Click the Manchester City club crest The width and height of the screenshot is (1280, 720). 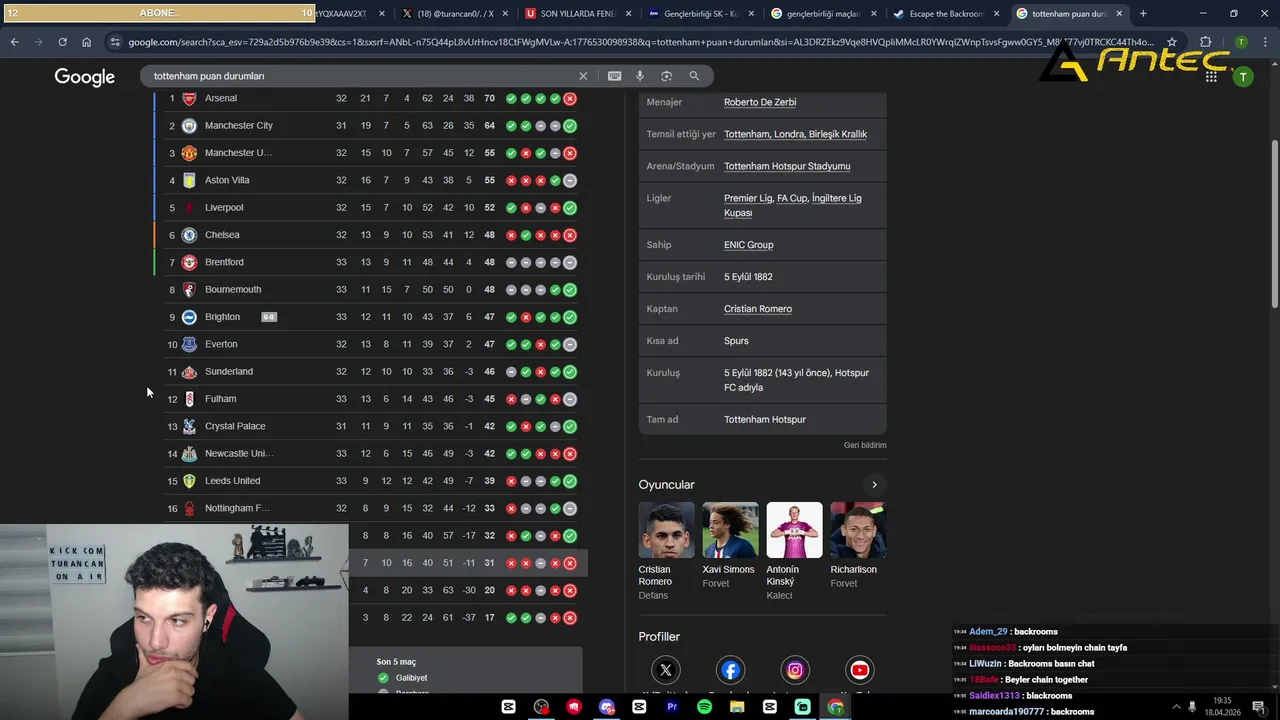point(189,125)
